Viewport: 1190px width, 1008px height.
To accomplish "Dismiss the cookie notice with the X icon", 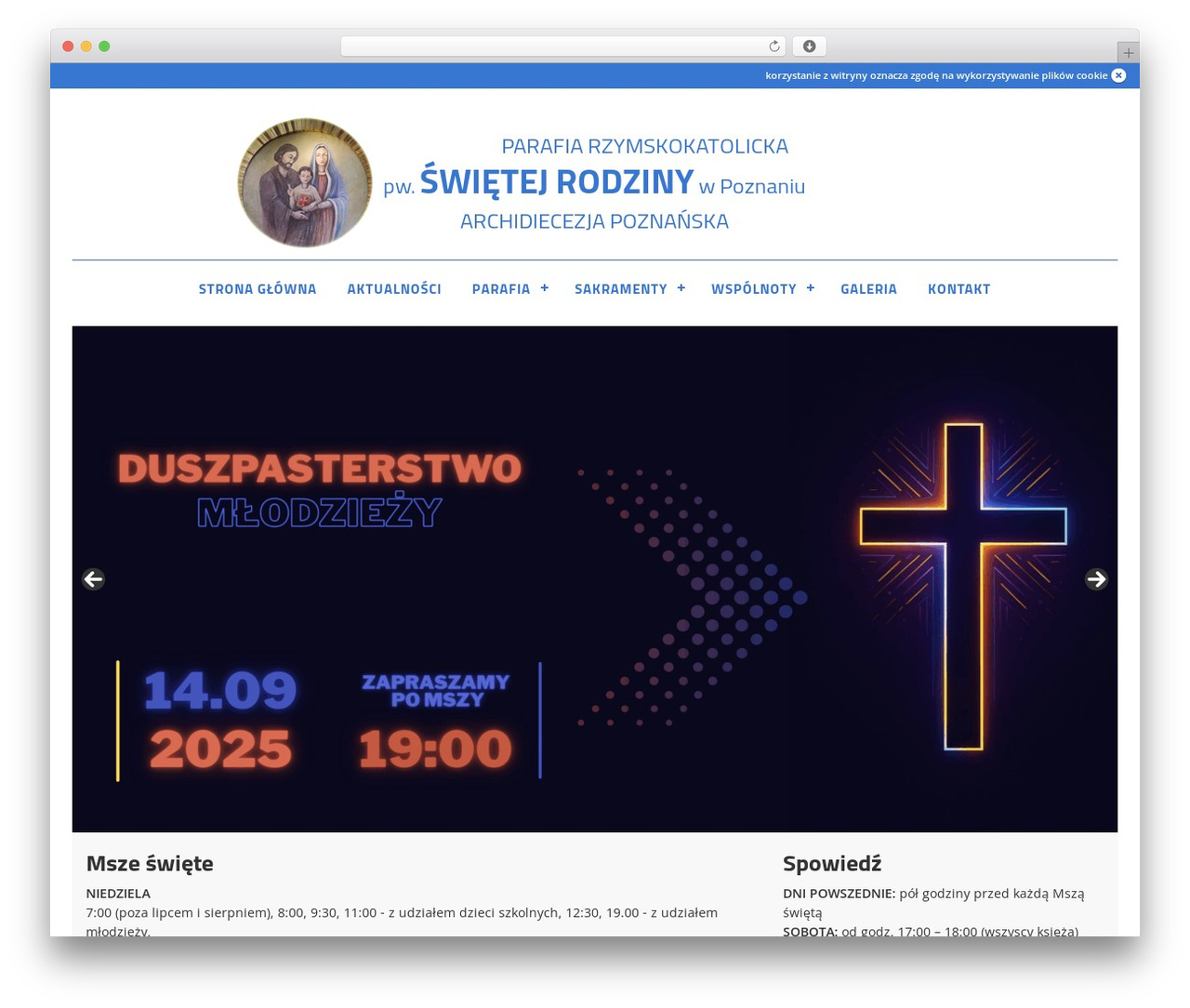I will 1118,75.
